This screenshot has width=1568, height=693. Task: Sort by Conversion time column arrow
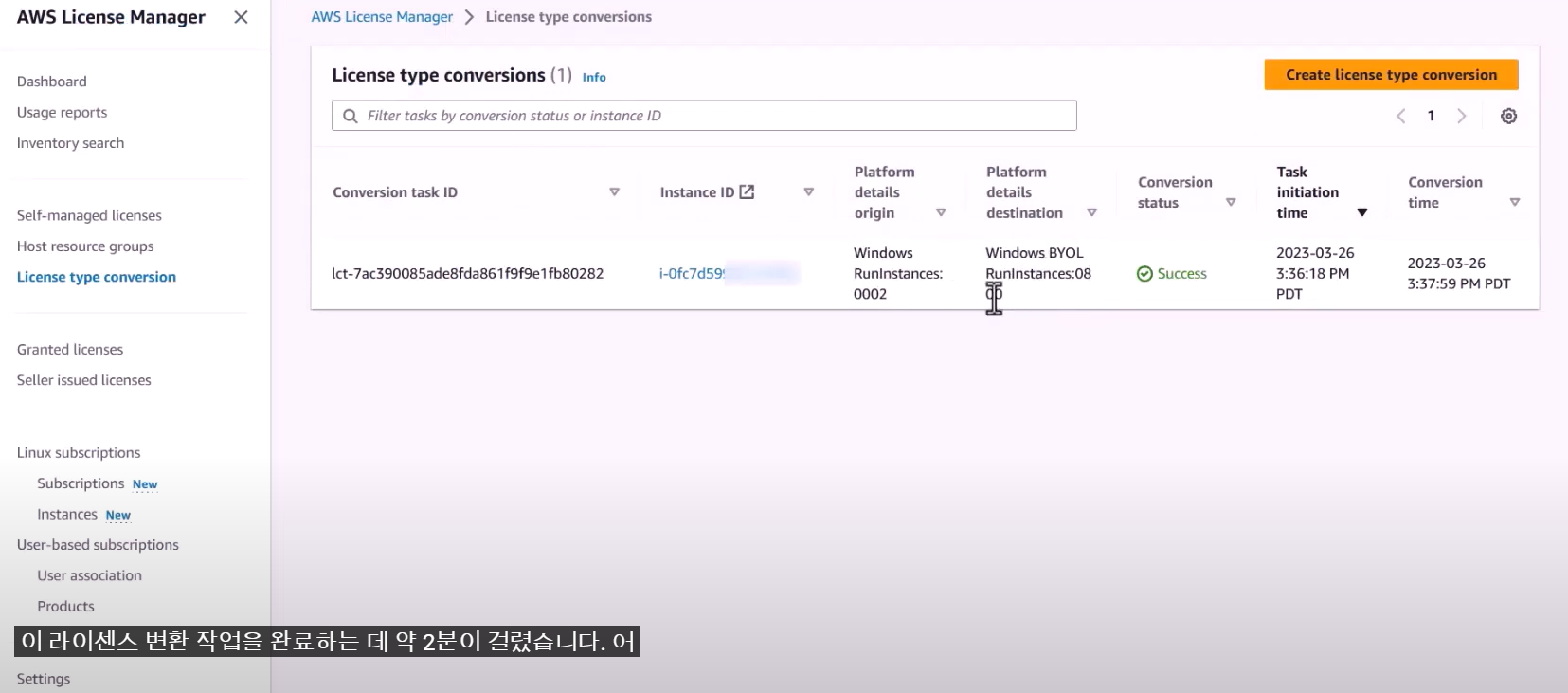pos(1515,202)
